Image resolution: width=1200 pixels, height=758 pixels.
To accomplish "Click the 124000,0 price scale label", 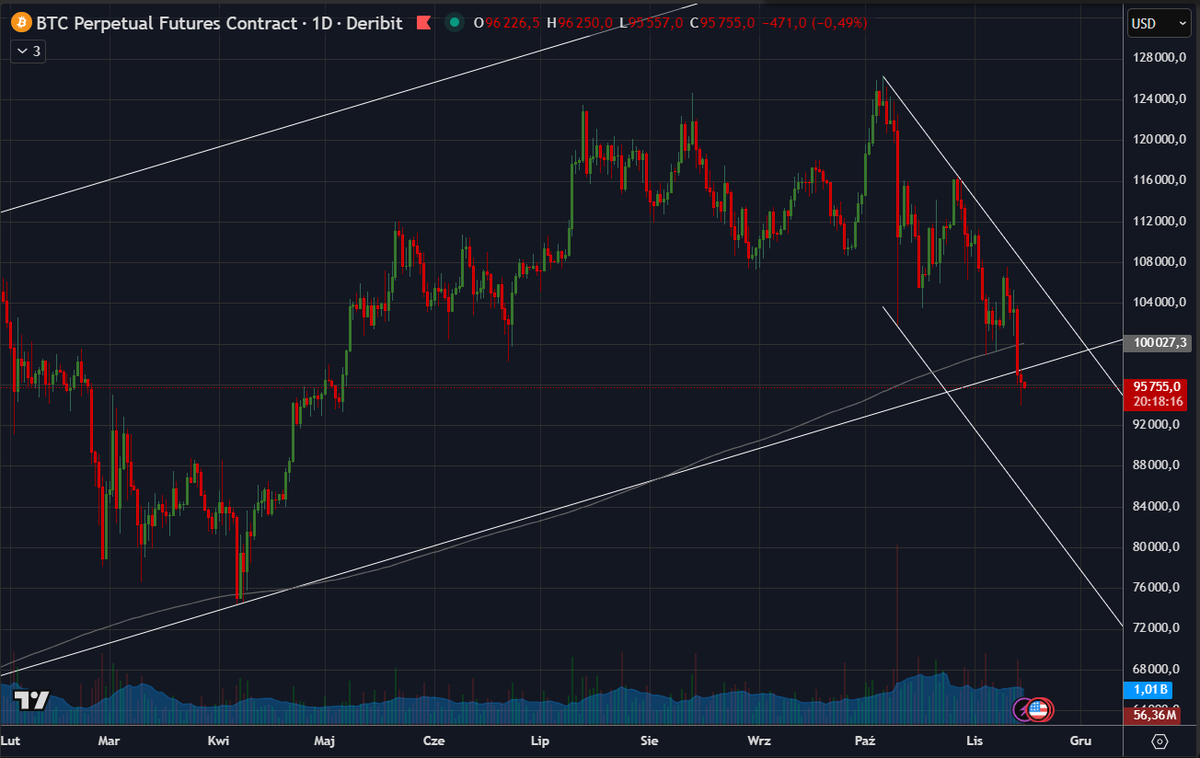I will pyautogui.click(x=1158, y=99).
